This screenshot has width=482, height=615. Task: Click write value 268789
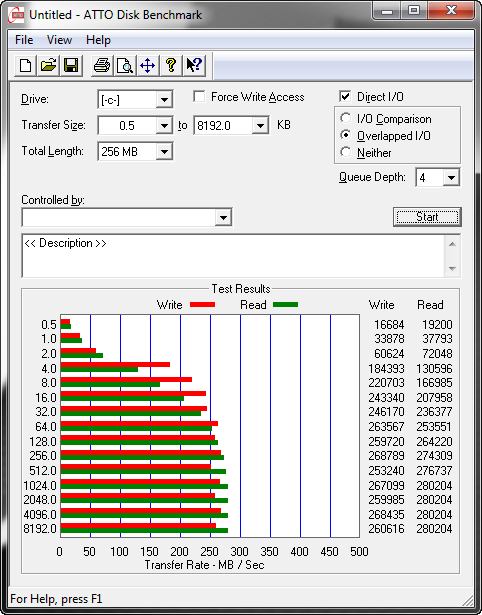386,456
